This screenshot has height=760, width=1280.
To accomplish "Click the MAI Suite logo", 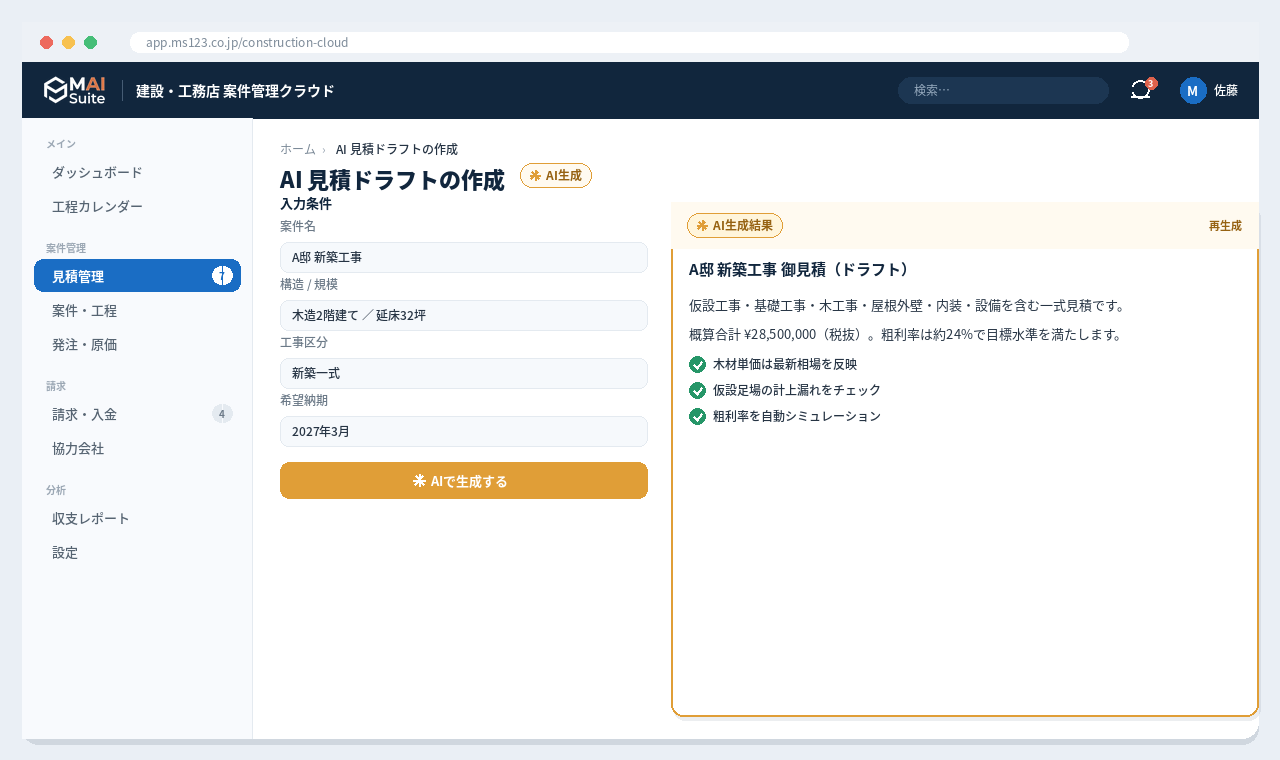I will (x=74, y=90).
